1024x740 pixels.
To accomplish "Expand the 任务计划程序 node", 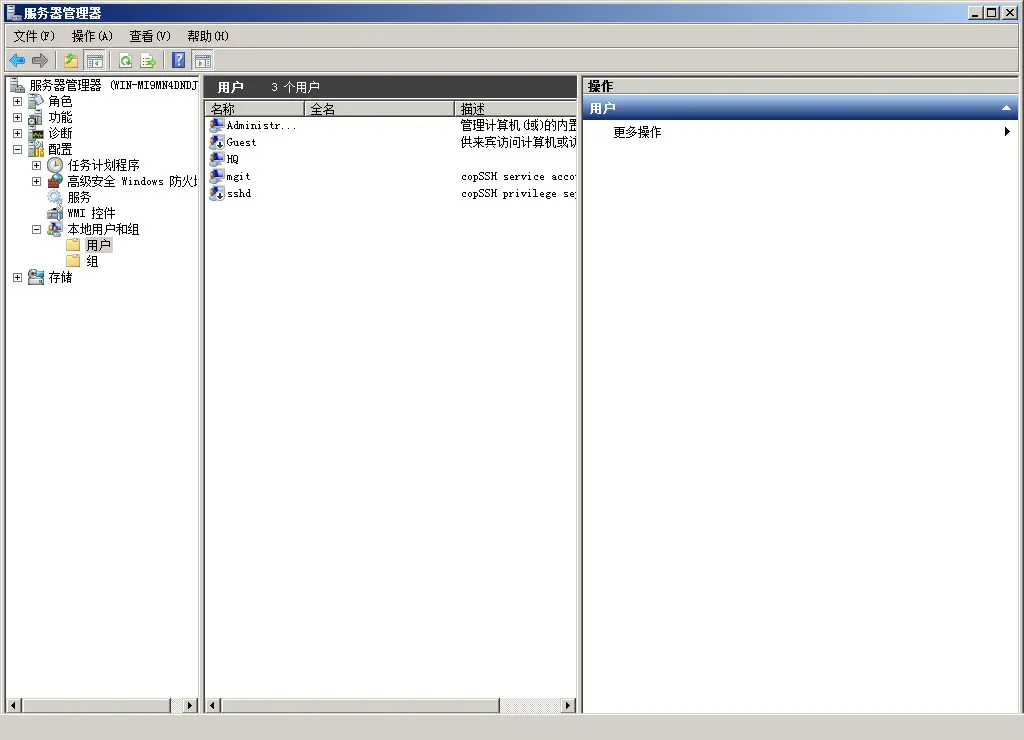I will point(37,165).
